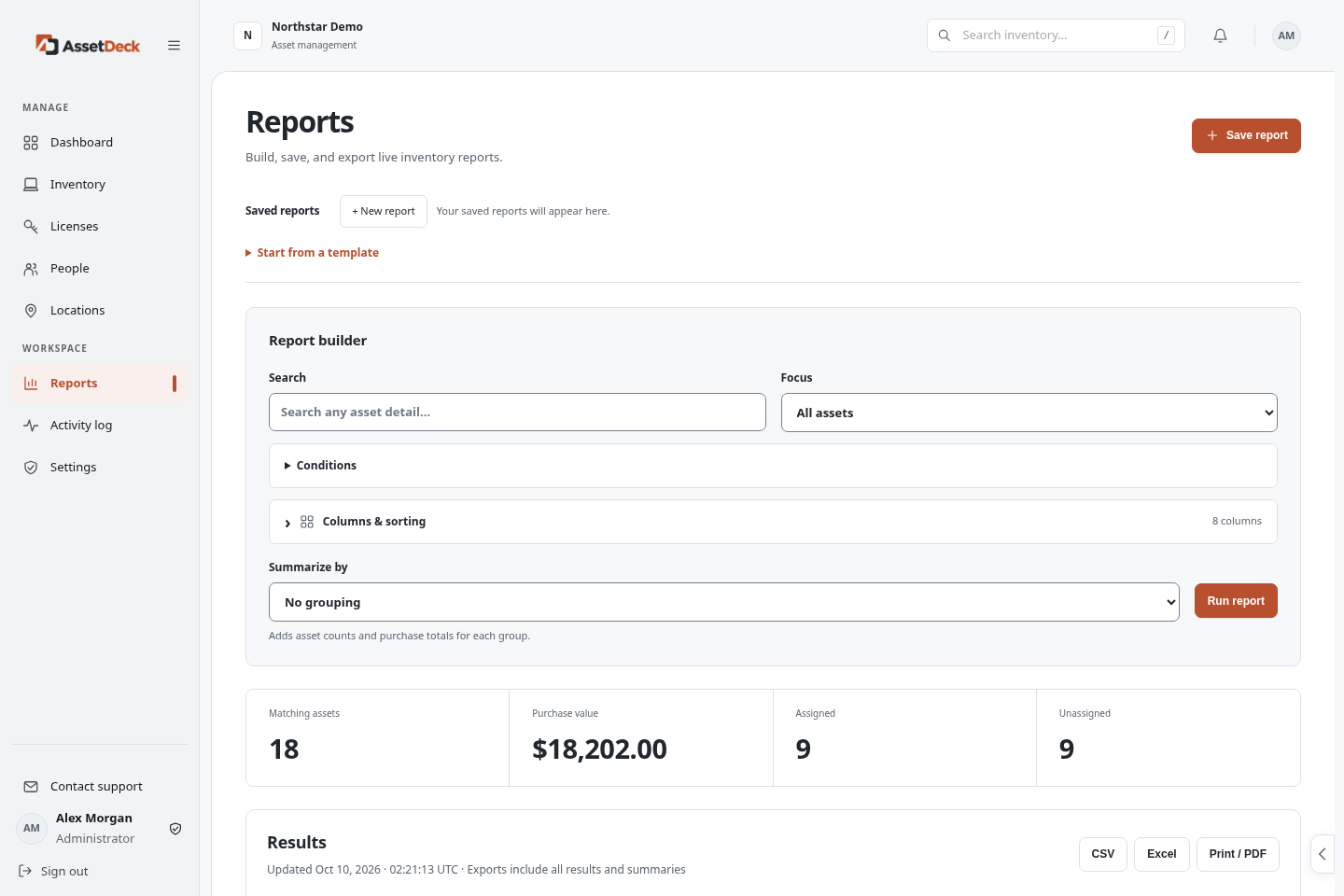Open the Inventory page
Viewport: 1344px width, 896px height.
[x=99, y=184]
